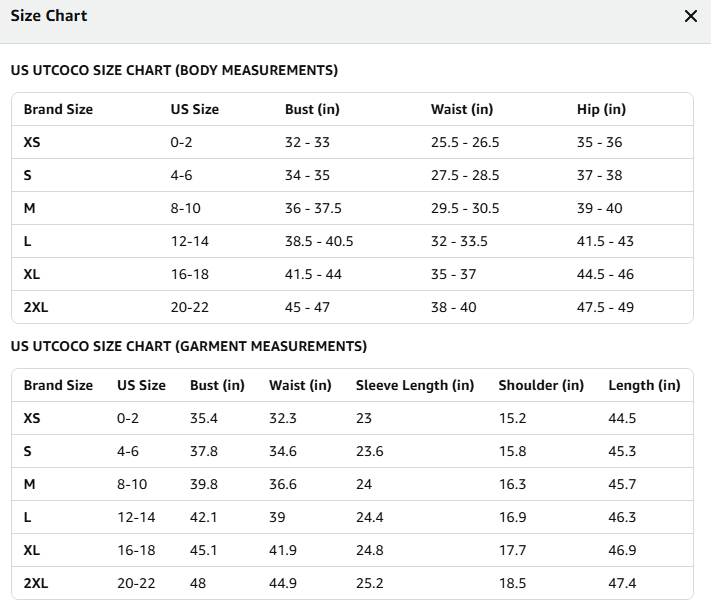Click bust value 38.5 - 40.5
Screen dimensions: 711x612
tap(319, 241)
